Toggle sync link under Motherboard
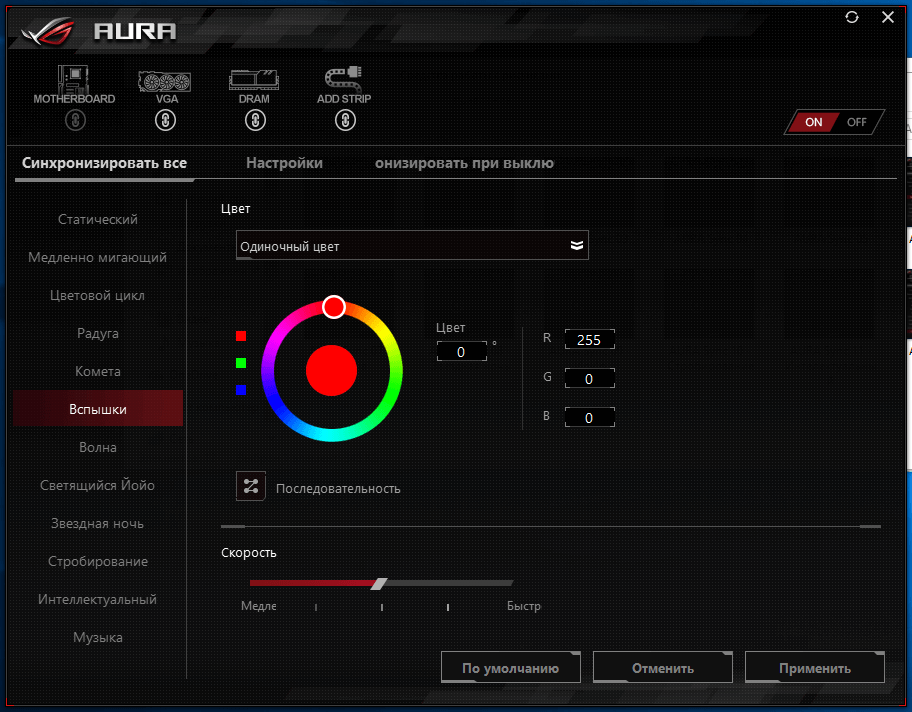Screen dimensions: 912x712 coord(75,121)
